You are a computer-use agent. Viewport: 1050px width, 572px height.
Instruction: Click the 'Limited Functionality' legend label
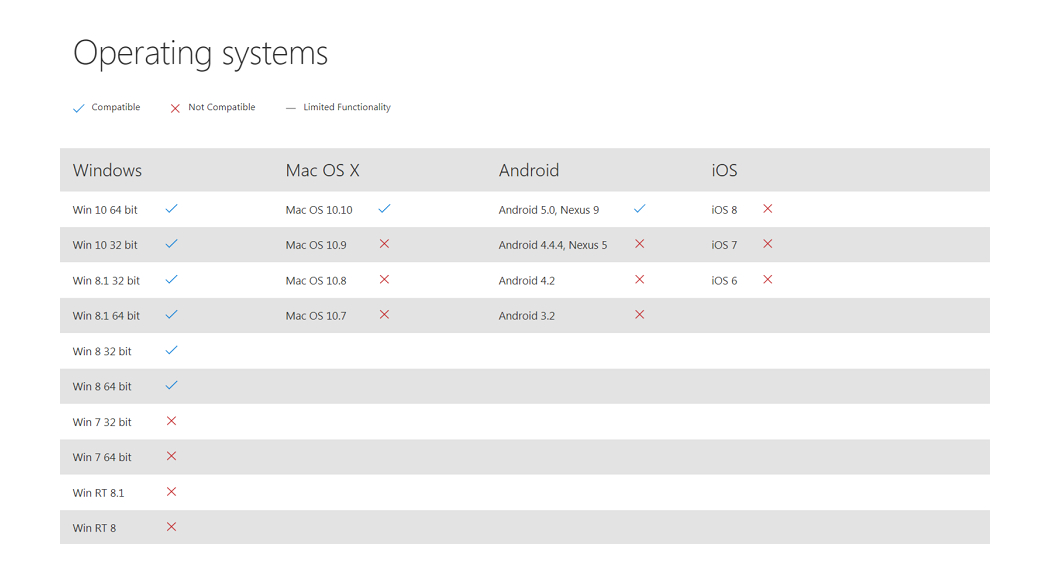(347, 107)
